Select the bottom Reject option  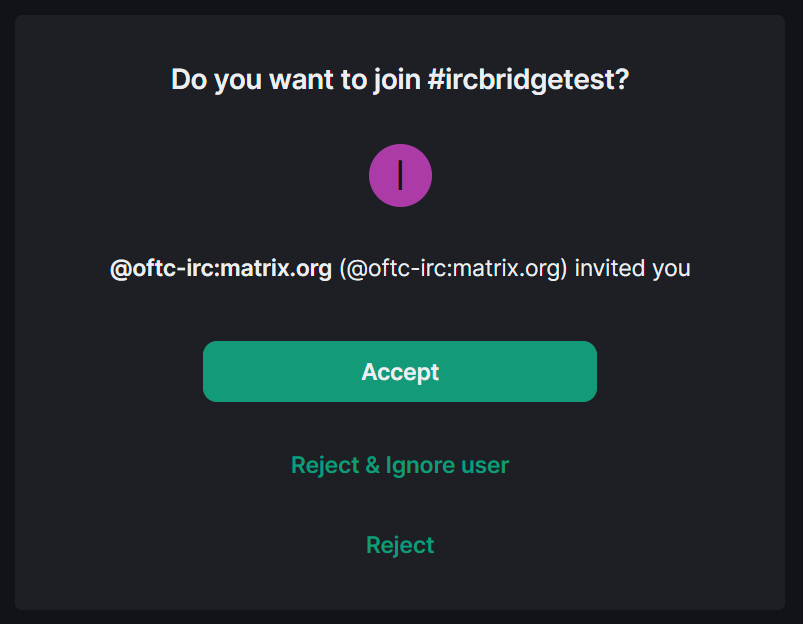(x=400, y=545)
